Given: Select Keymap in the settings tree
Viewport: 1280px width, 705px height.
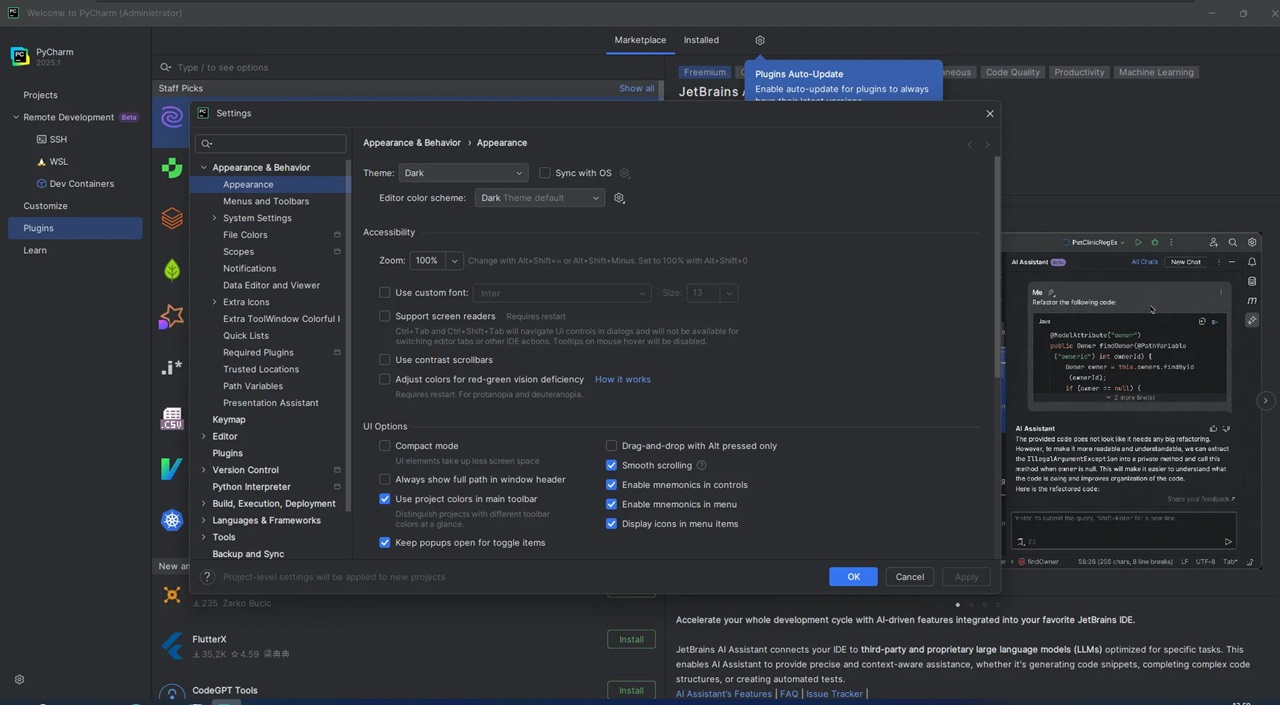Looking at the screenshot, I should click(229, 420).
